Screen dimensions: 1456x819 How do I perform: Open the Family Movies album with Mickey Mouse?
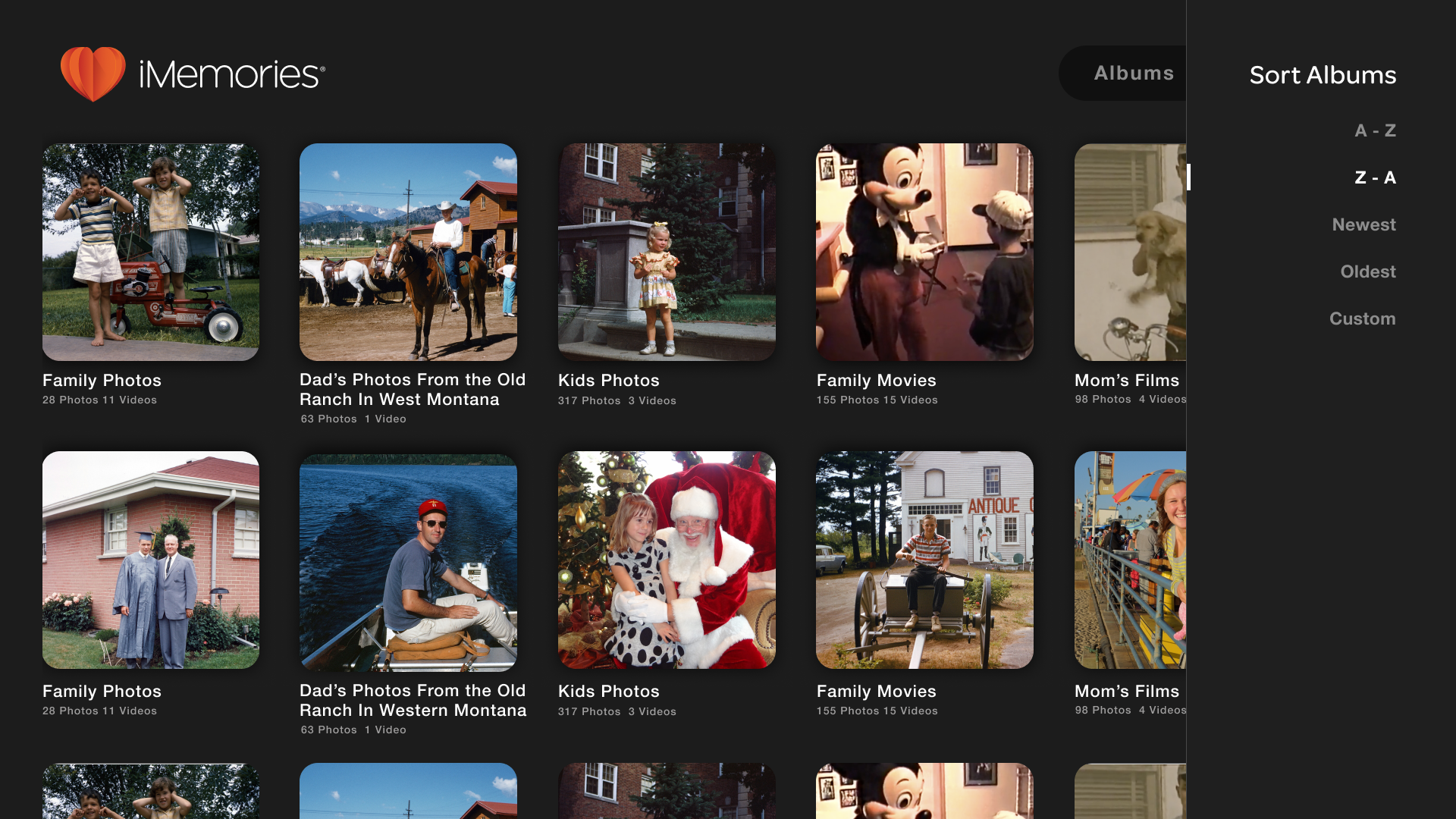pos(924,252)
